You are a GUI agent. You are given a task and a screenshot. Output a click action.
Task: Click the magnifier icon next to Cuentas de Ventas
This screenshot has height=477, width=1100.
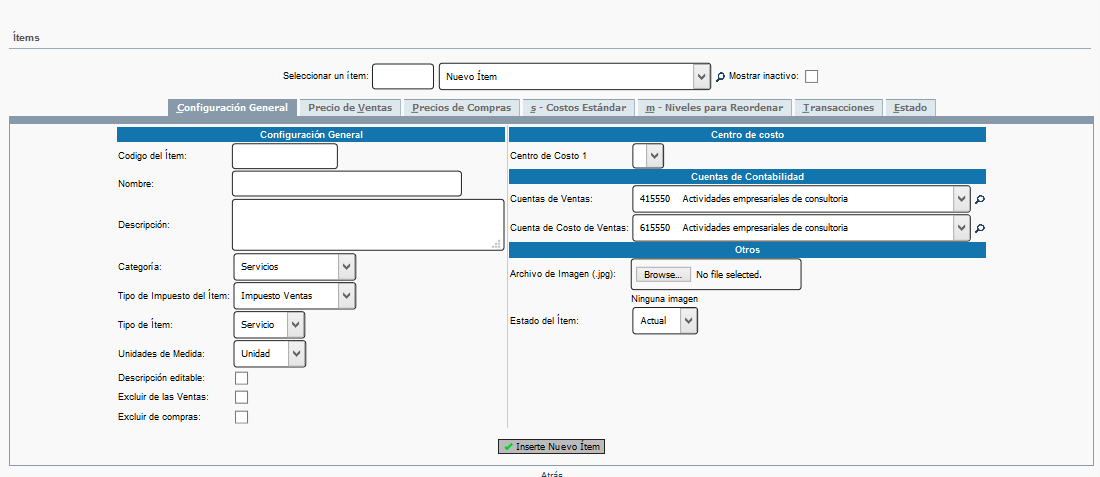(980, 200)
